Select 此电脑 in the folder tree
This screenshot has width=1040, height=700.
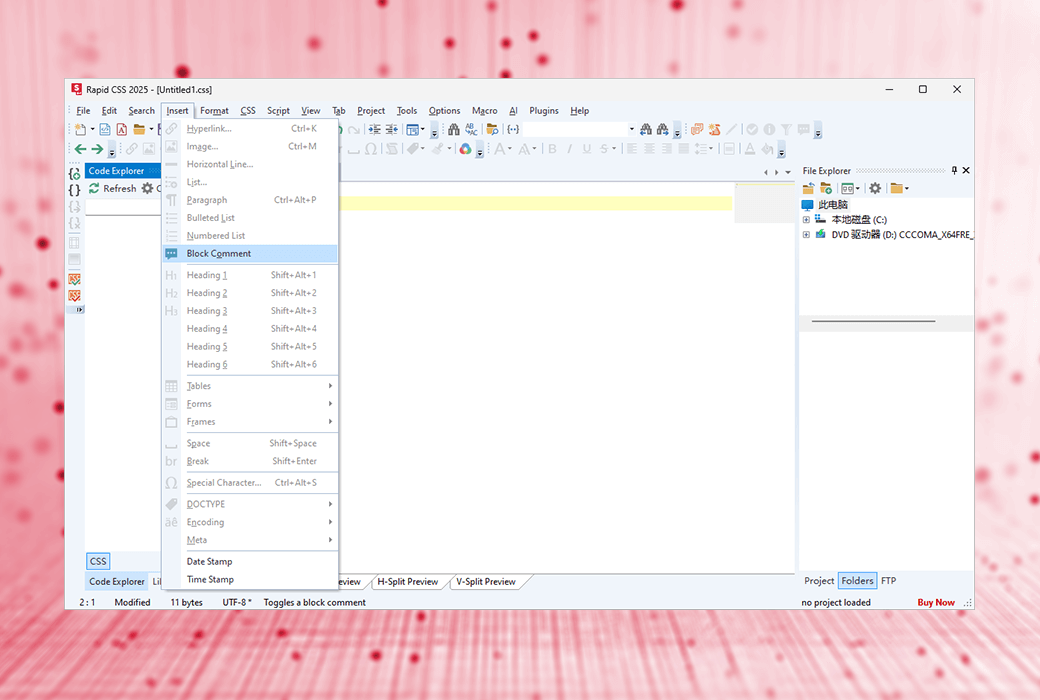[832, 204]
